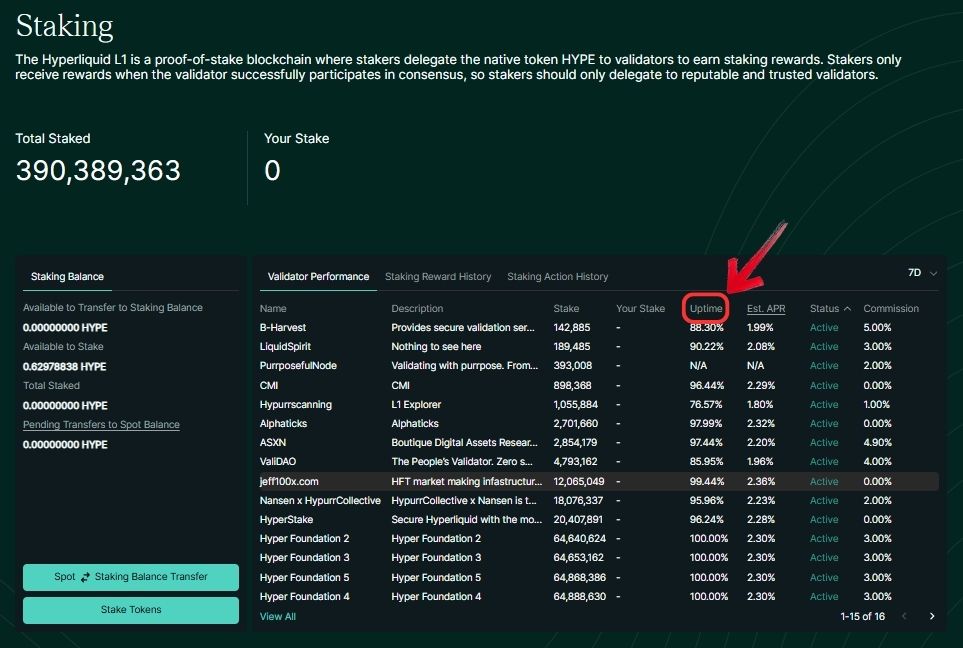Click the stake value 142,885
The width and height of the screenshot is (963, 648).
pos(572,327)
